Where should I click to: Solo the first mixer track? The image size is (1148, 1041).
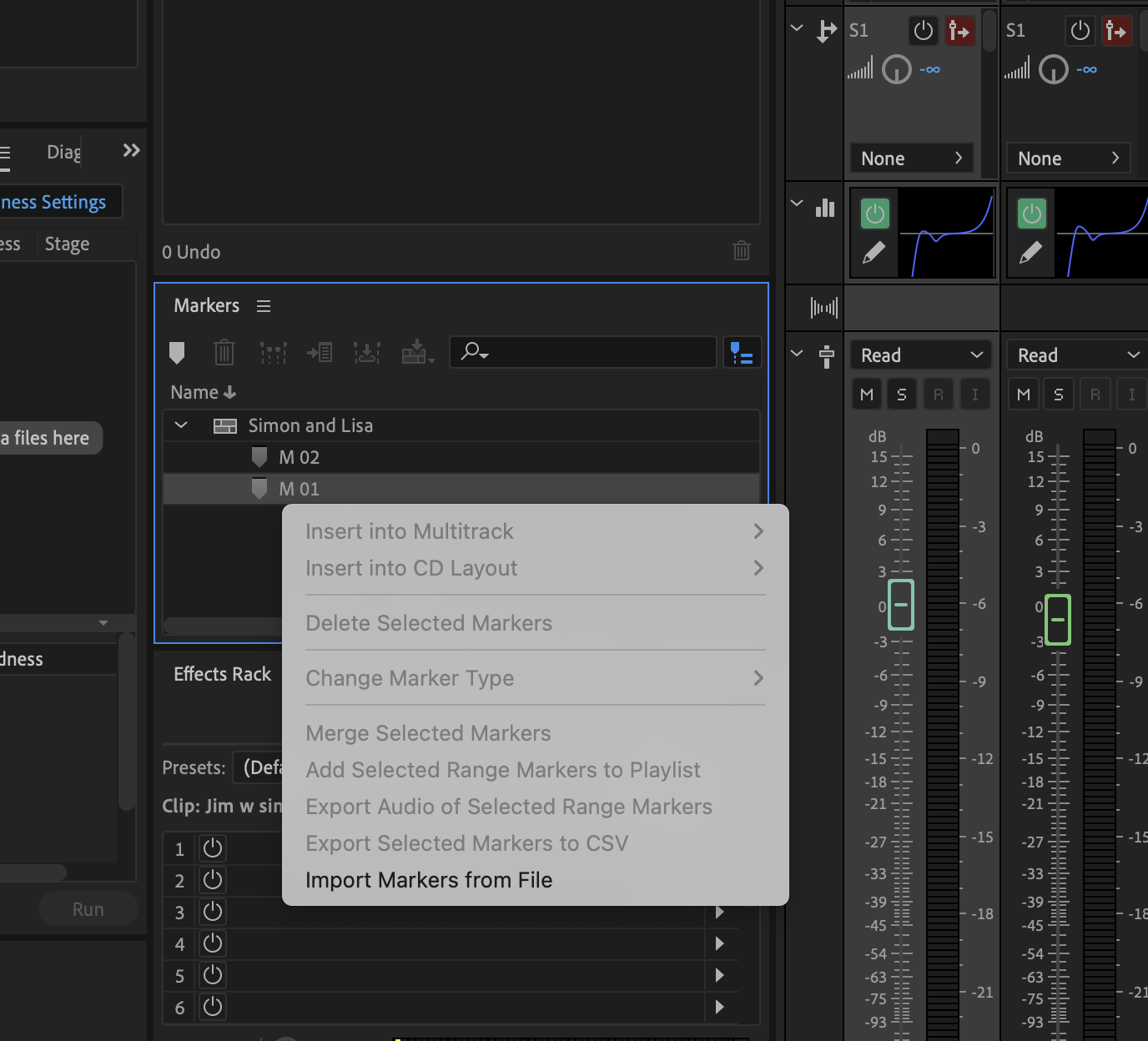[x=902, y=394]
